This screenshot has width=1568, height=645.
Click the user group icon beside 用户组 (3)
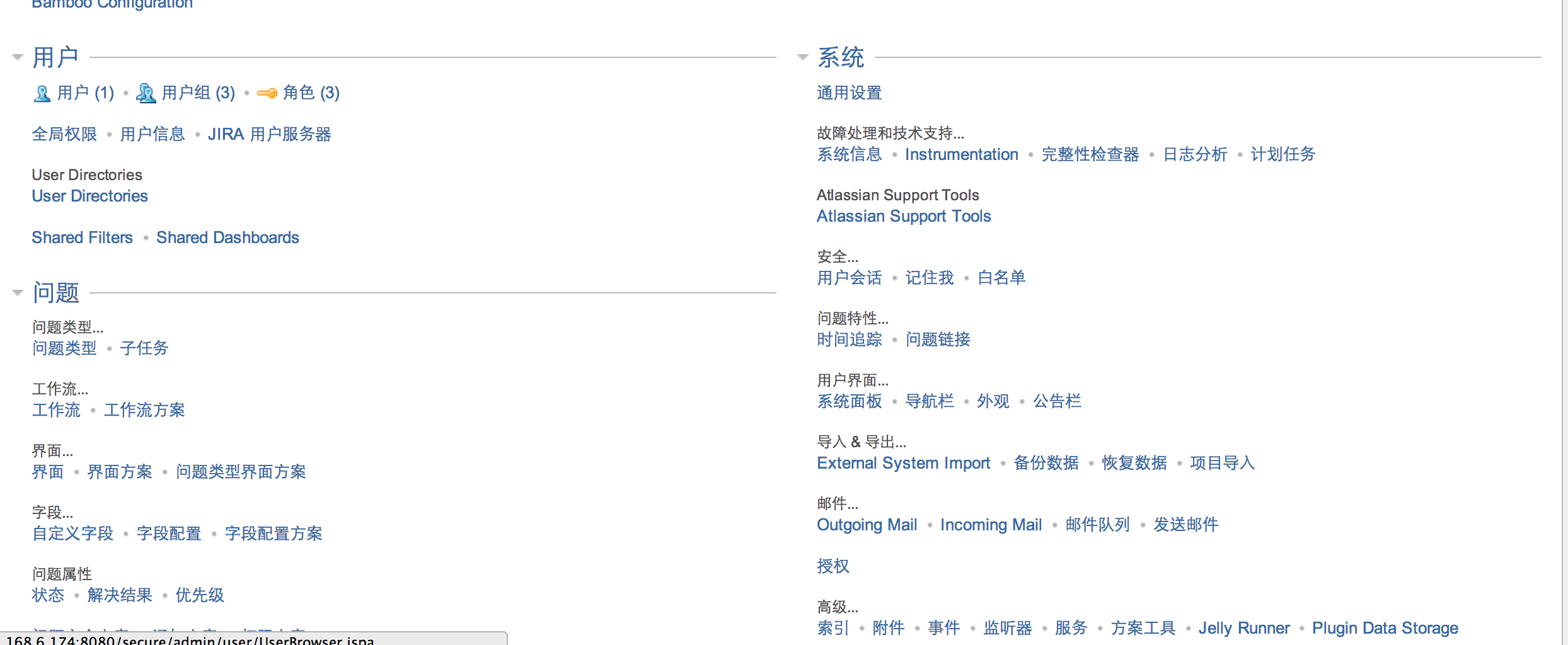[x=146, y=93]
